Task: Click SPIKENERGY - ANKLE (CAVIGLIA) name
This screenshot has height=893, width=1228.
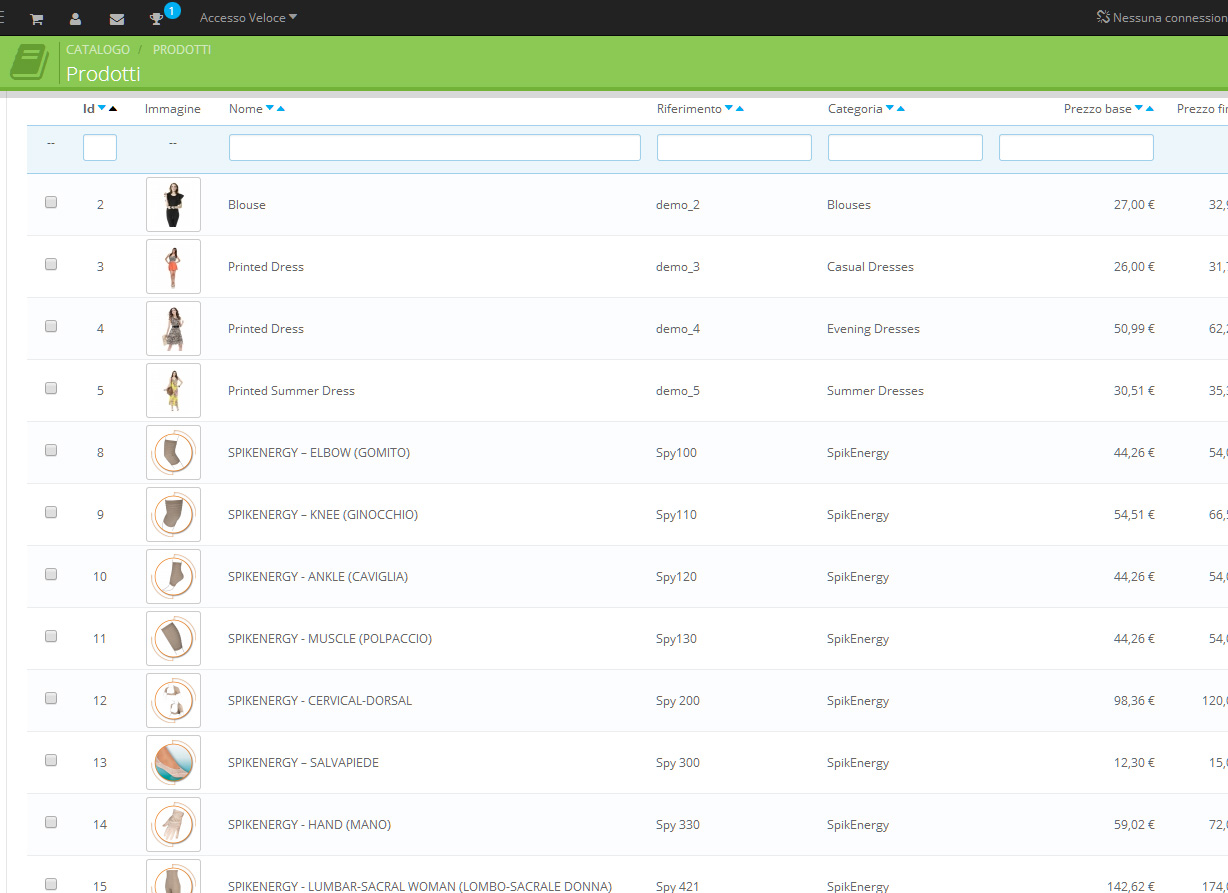Action: click(x=318, y=576)
